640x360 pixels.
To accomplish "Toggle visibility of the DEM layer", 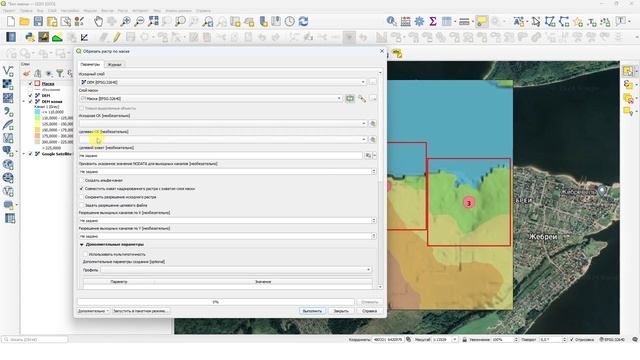I will point(30,96).
